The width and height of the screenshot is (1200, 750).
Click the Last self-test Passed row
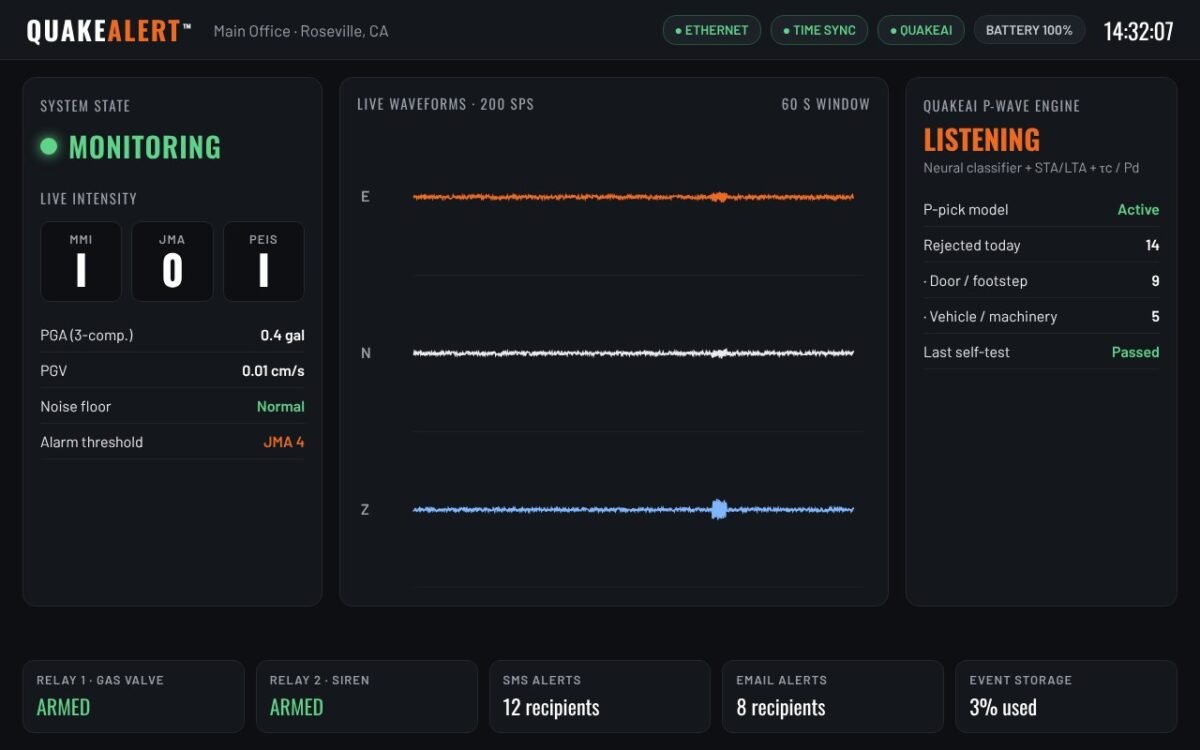(x=1041, y=352)
